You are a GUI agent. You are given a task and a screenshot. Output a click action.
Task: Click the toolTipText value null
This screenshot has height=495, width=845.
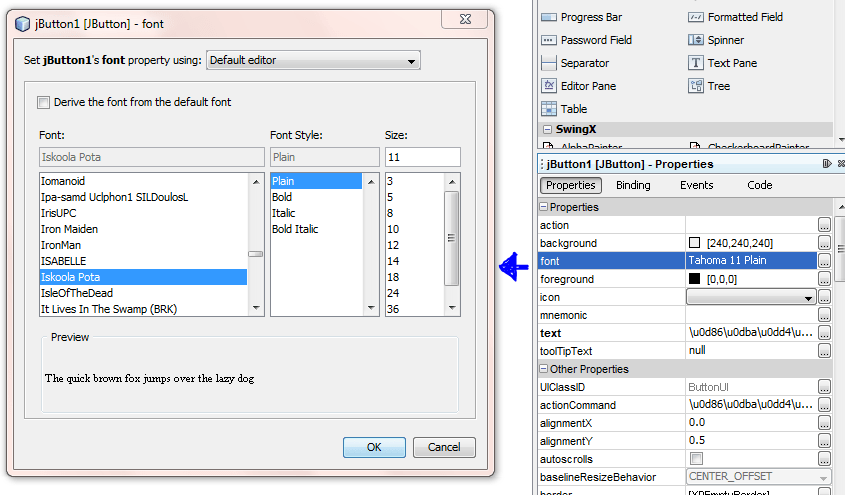[x=697, y=351]
